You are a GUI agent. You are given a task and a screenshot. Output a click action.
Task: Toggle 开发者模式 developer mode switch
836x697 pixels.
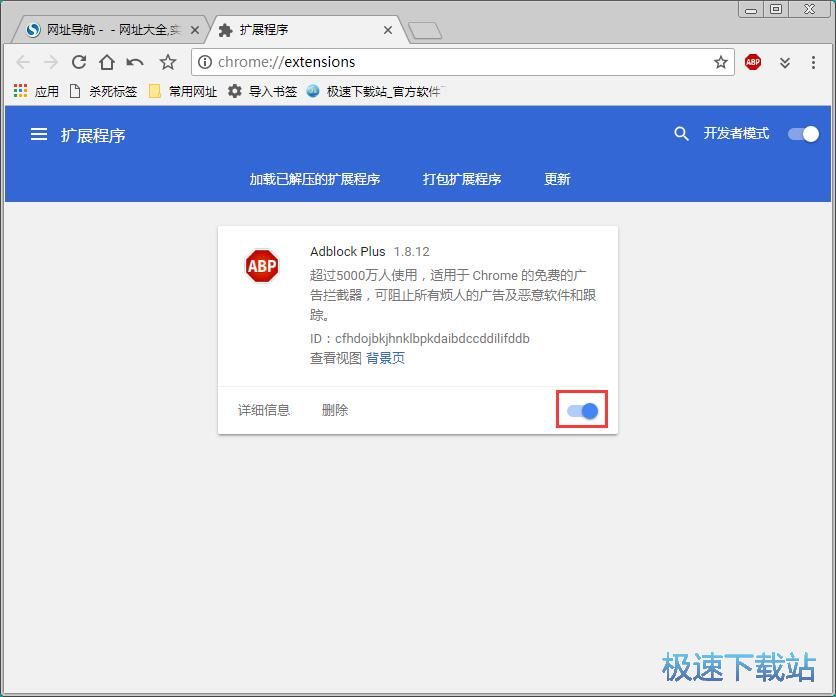[x=803, y=134]
